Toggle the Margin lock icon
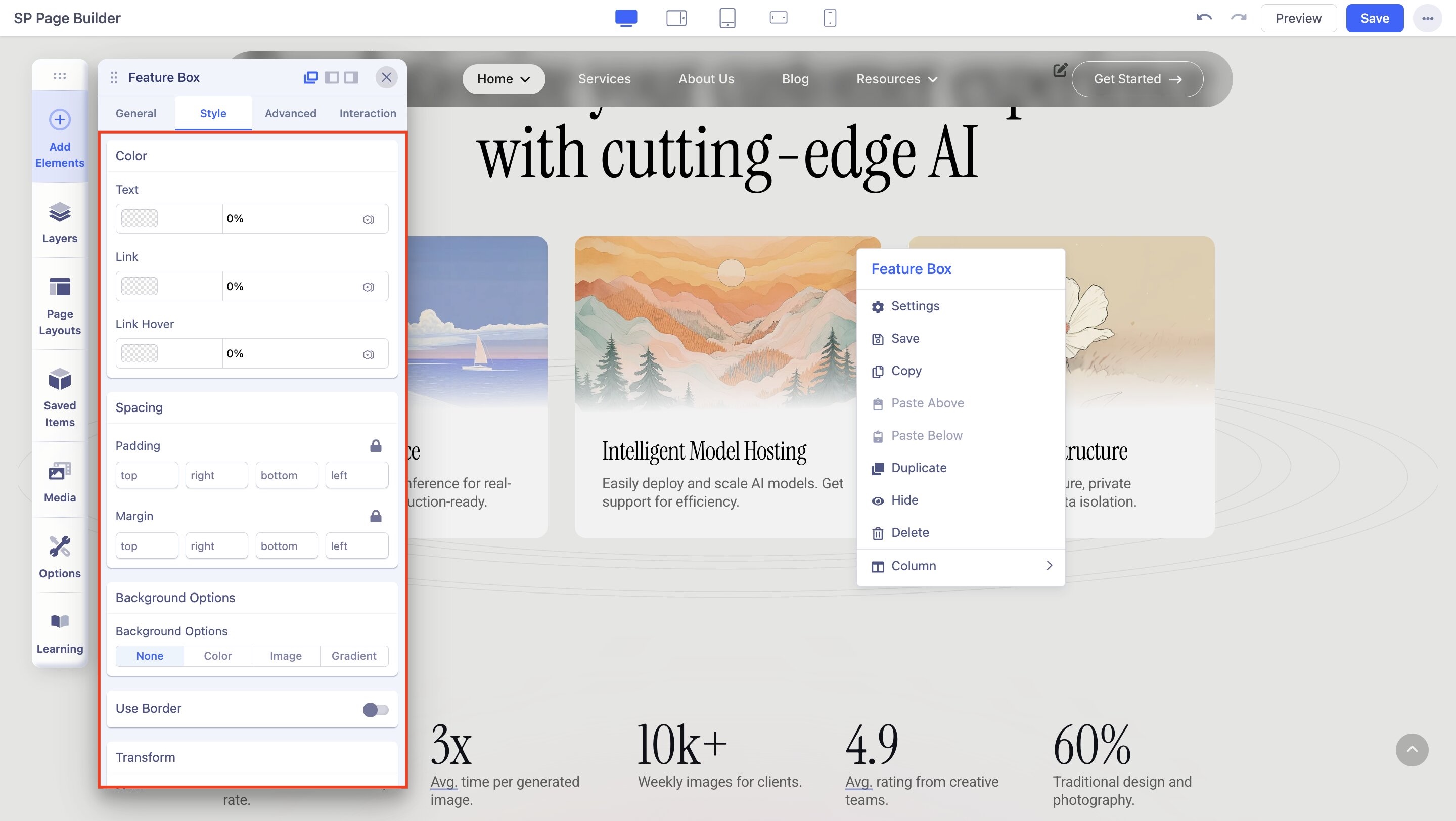Image resolution: width=1456 pixels, height=821 pixels. pos(375,516)
